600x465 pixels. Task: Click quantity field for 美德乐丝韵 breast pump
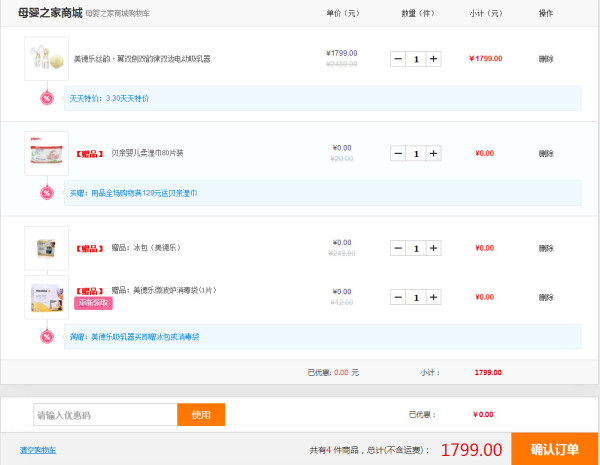click(416, 59)
